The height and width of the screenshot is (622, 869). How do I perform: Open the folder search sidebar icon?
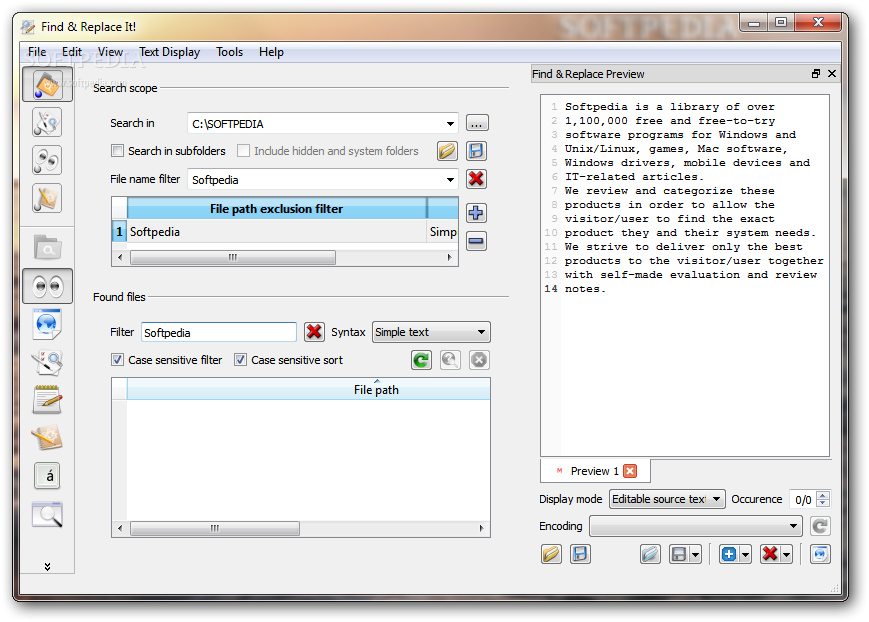47,247
